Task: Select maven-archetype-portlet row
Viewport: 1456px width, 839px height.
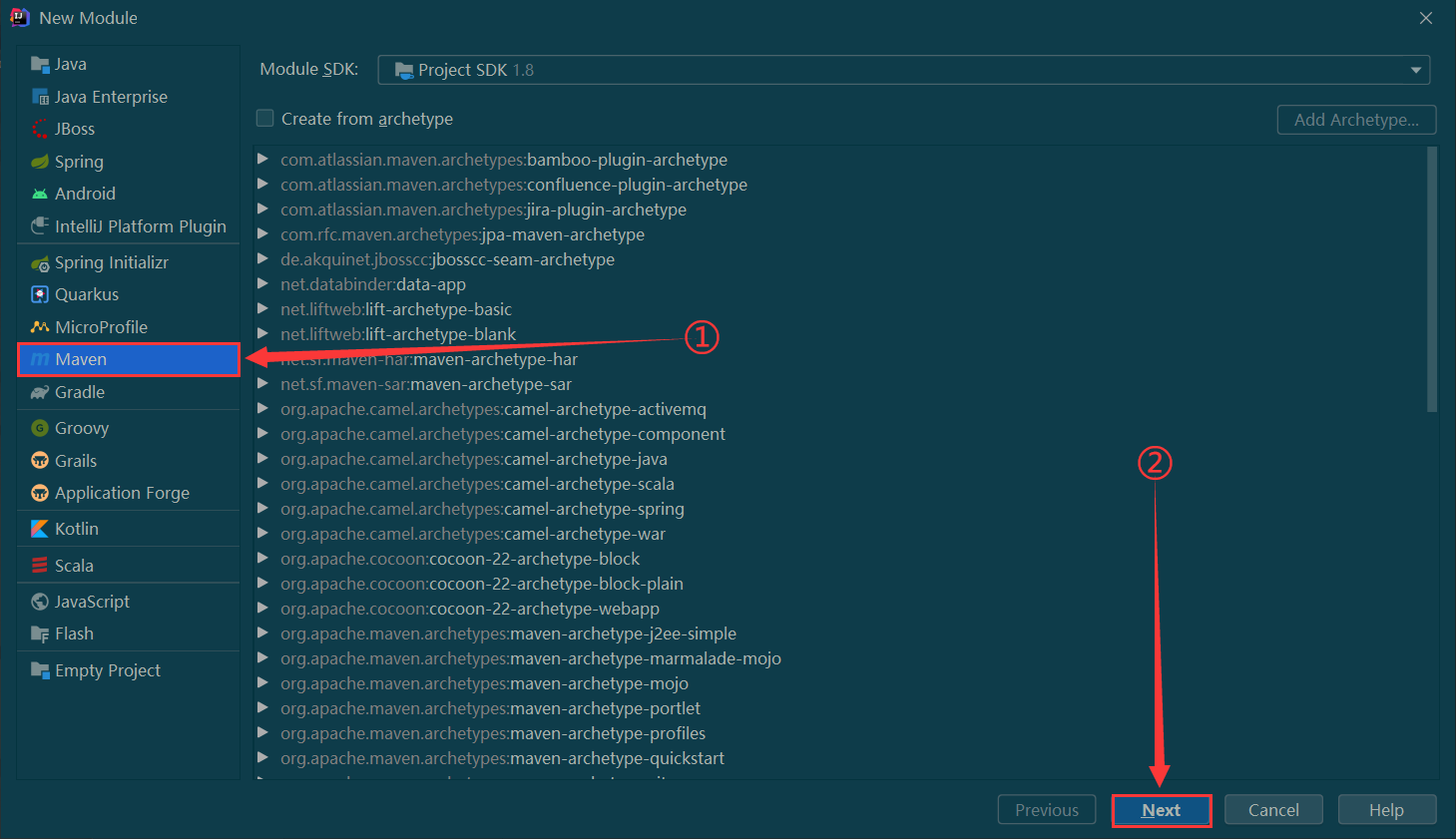Action: 840,708
